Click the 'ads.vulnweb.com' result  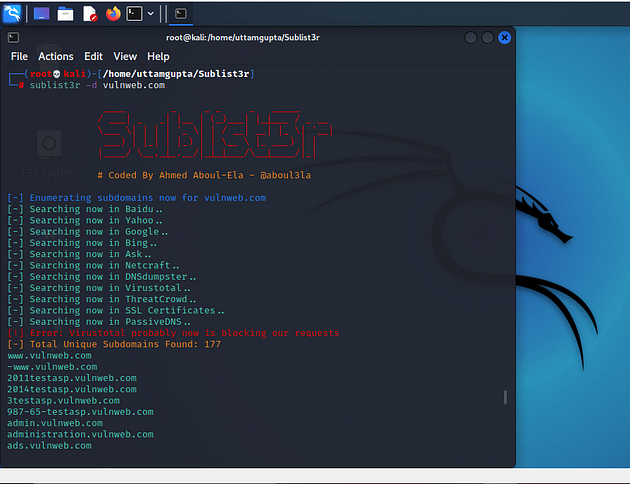point(49,445)
